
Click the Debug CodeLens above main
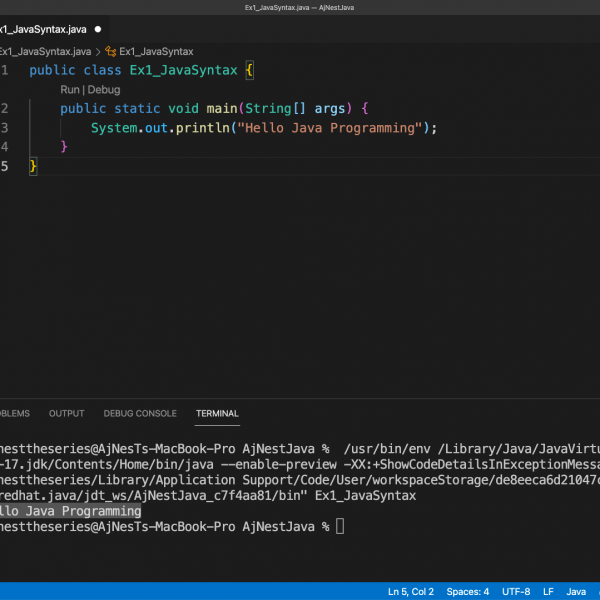click(x=103, y=90)
